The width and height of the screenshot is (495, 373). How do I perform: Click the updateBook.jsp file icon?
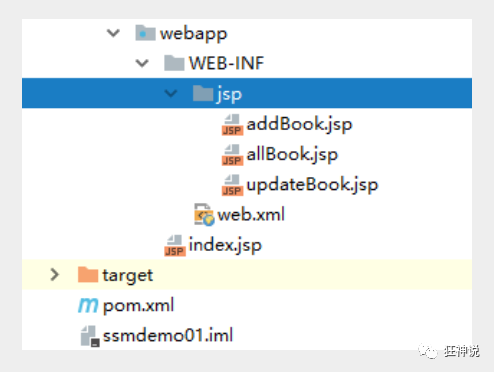(232, 185)
